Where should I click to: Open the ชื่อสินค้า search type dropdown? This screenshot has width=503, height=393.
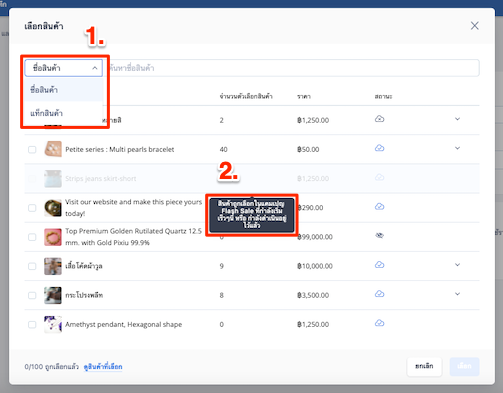click(63, 68)
